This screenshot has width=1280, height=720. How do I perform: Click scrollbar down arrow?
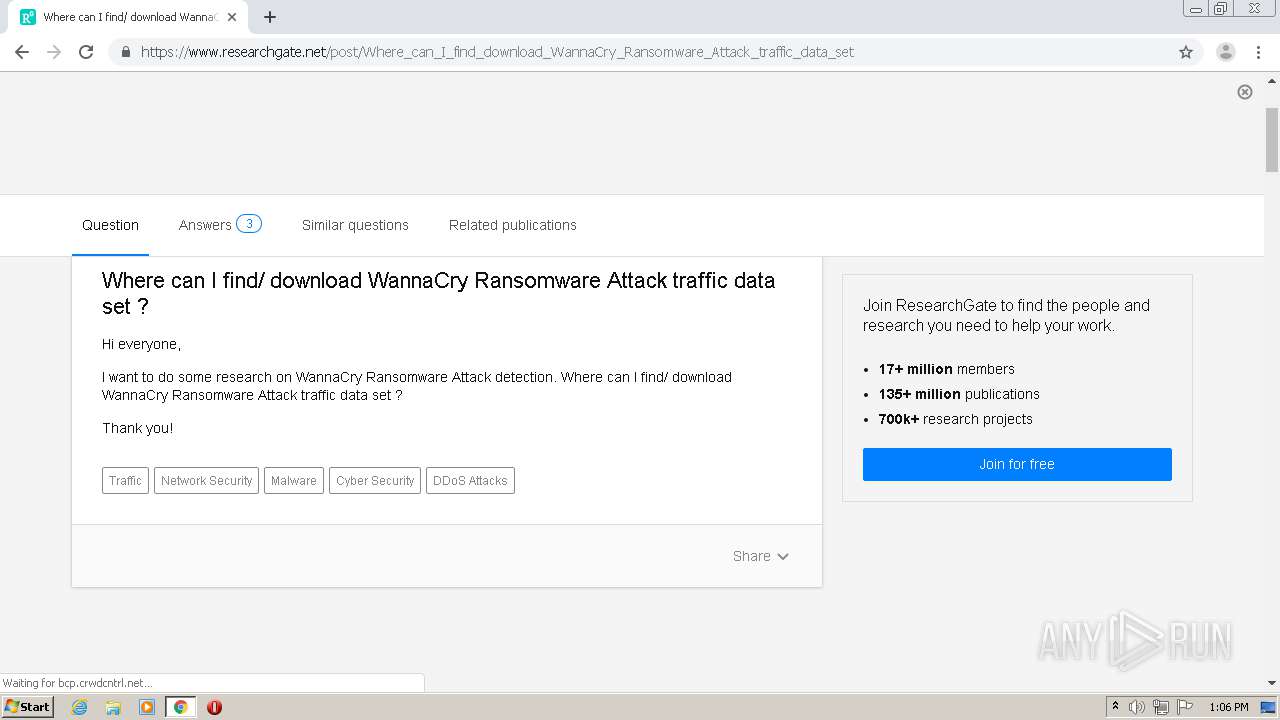[x=1272, y=684]
